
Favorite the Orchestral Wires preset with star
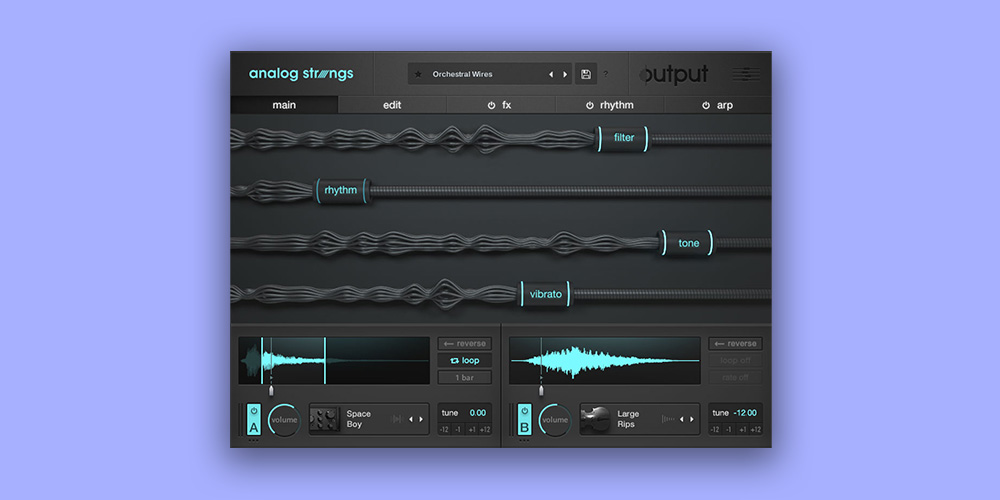[418, 74]
